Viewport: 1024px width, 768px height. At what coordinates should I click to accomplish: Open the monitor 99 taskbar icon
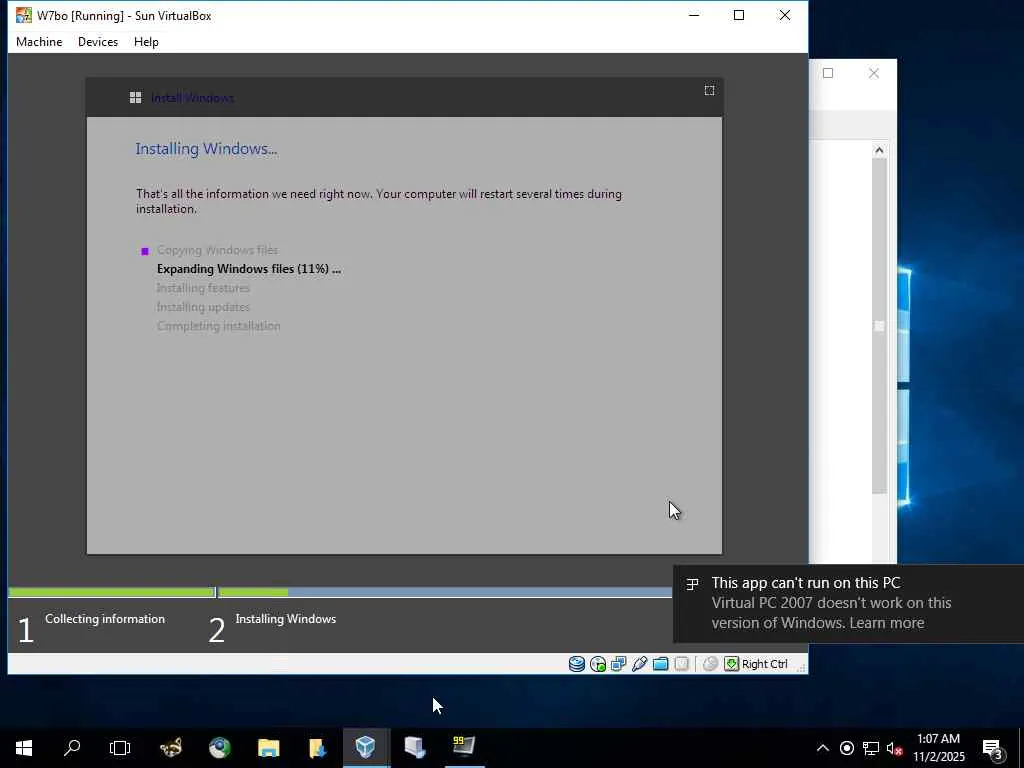(x=464, y=748)
